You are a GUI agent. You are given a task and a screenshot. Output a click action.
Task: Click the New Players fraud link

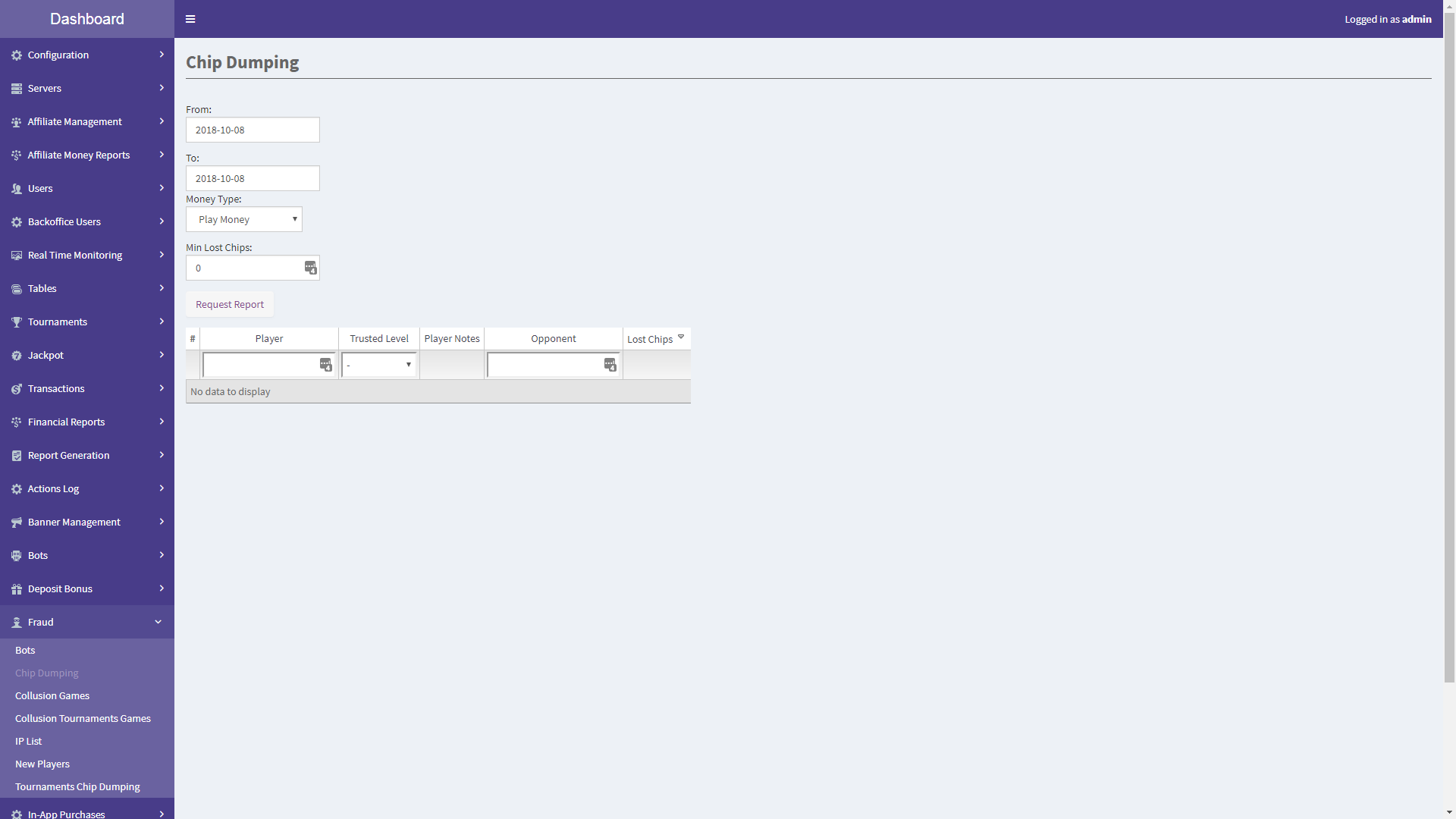coord(42,763)
